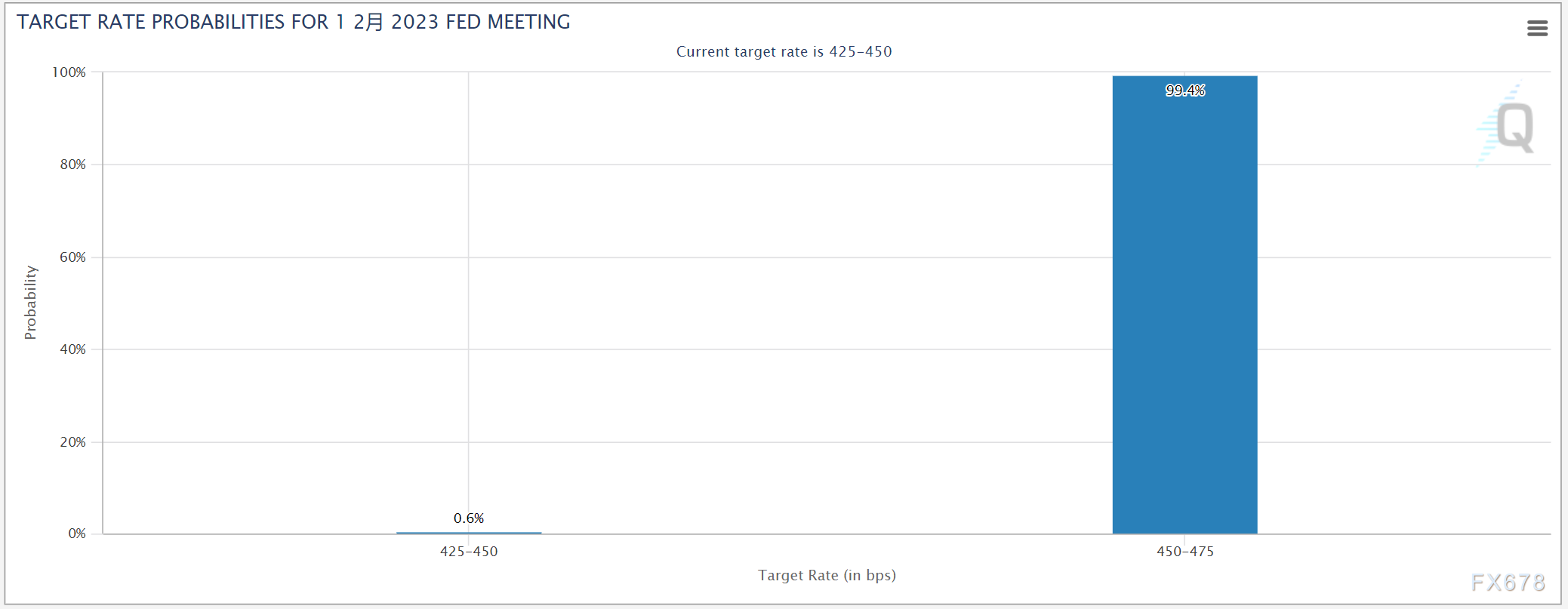This screenshot has height=609, width=1568.
Task: Click the 80% y-axis label
Action: [73, 165]
